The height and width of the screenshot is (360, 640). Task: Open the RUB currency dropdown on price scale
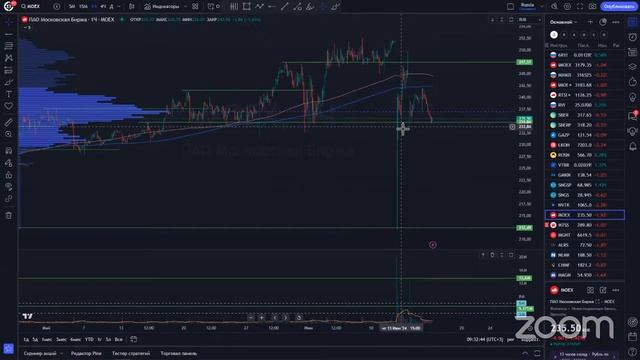pos(529,20)
